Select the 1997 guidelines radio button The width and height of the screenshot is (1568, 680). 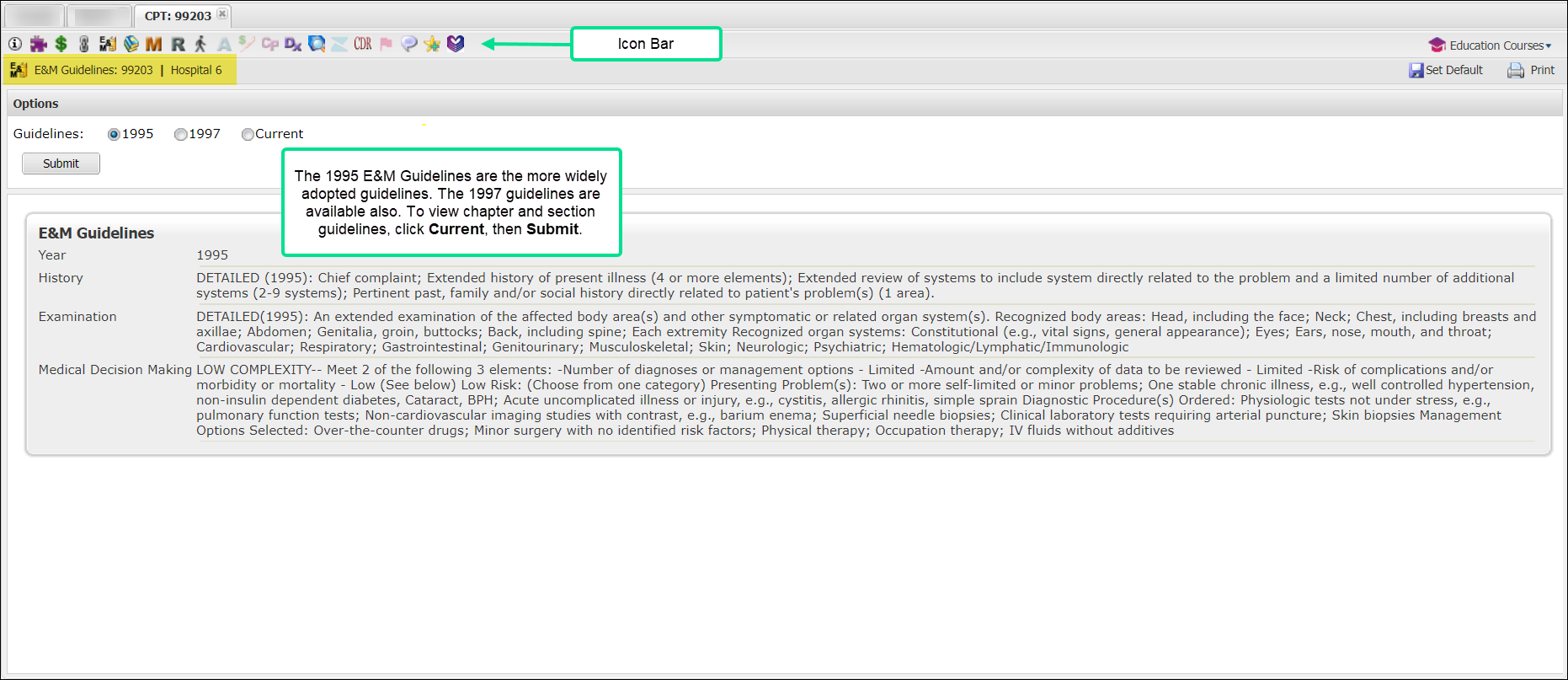pos(180,135)
